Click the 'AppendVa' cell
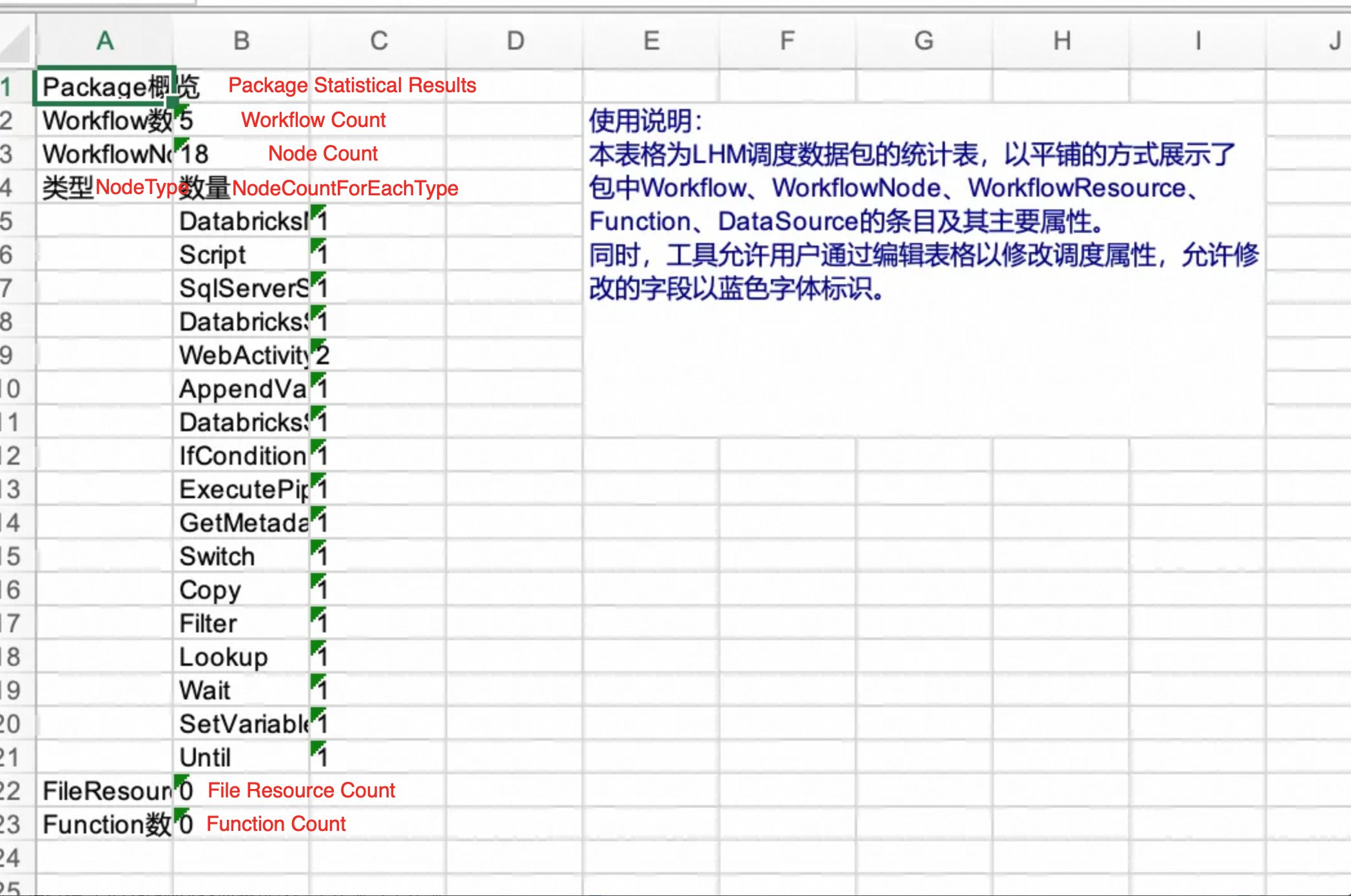The image size is (1351, 896). tap(241, 388)
